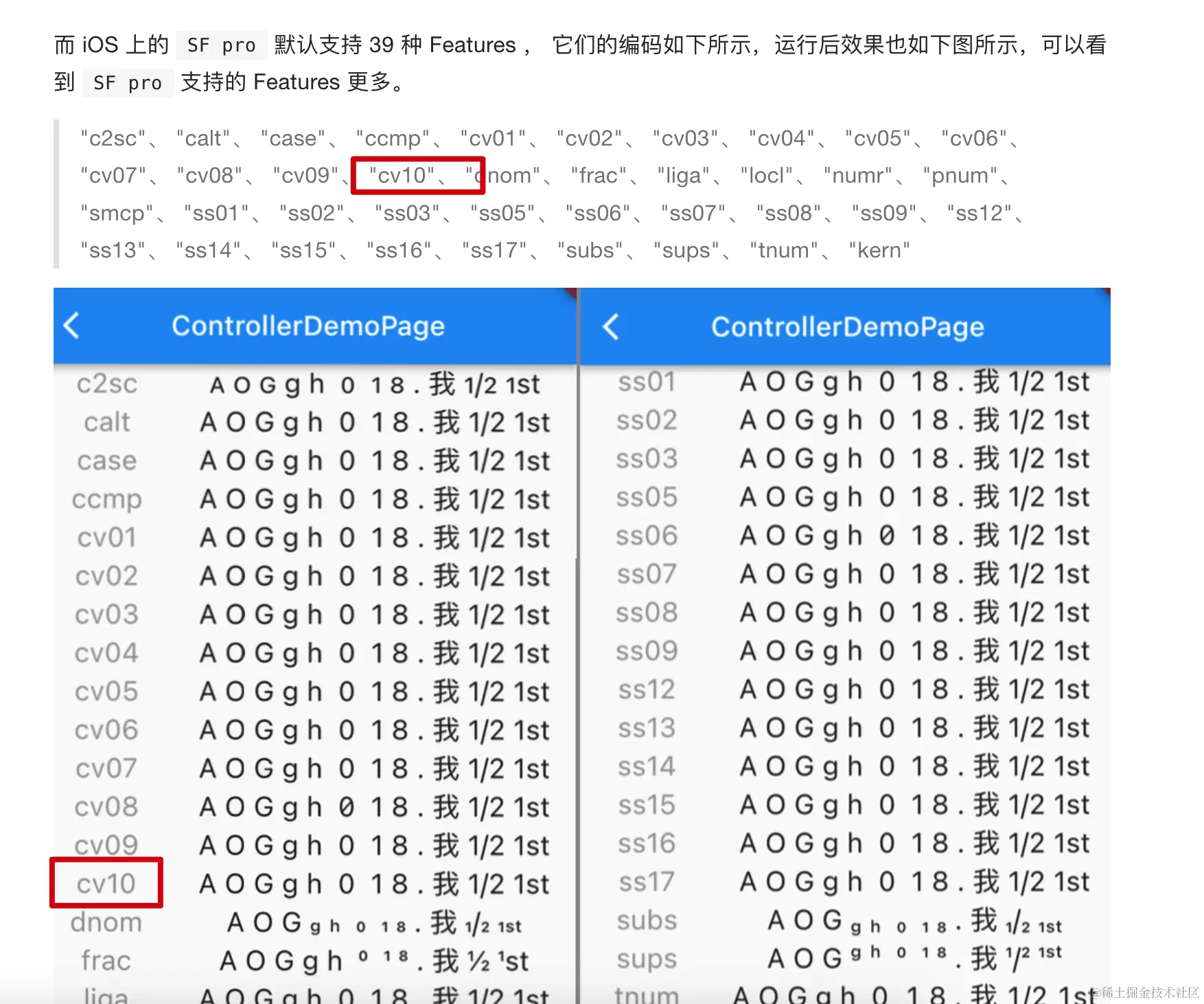Click "kern" in the quoted feature list
This screenshot has height=1004, width=1204.
pos(879,251)
